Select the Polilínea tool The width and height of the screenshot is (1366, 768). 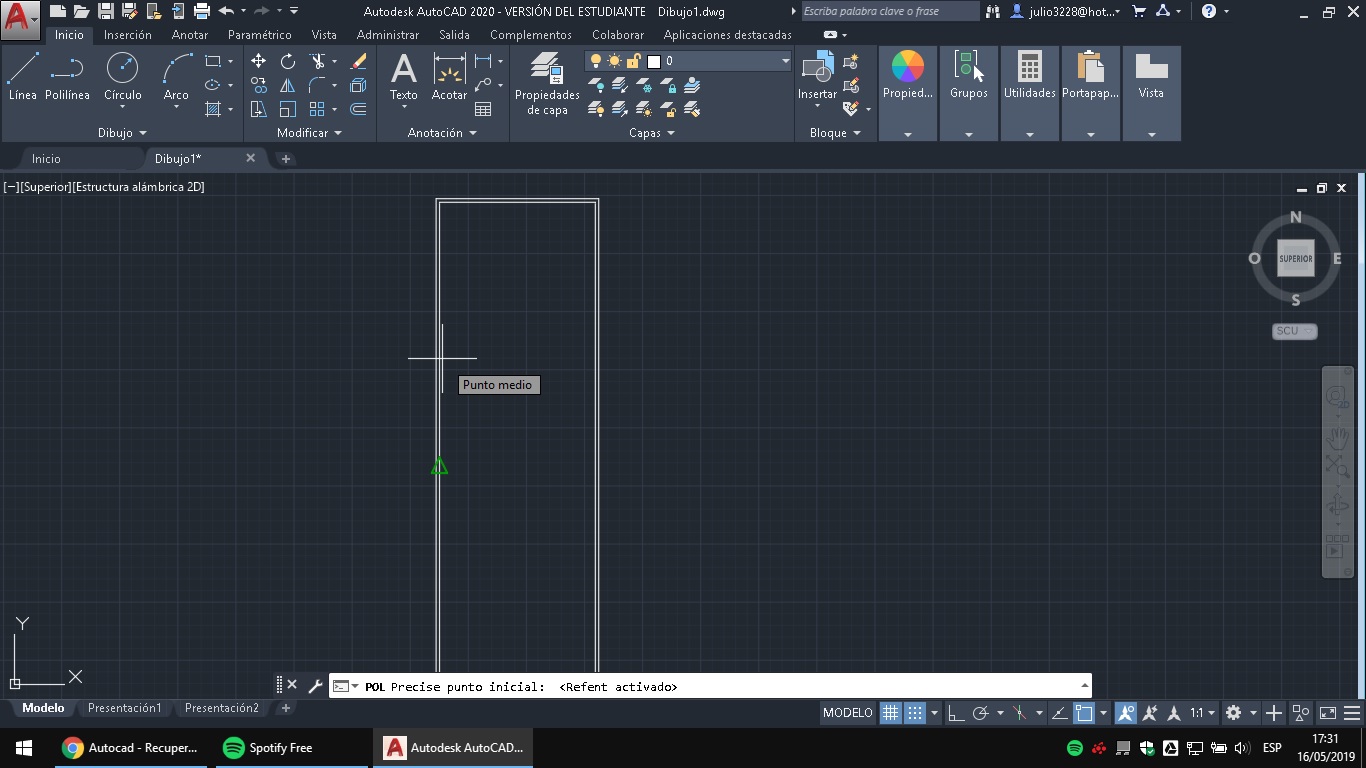pos(67,76)
